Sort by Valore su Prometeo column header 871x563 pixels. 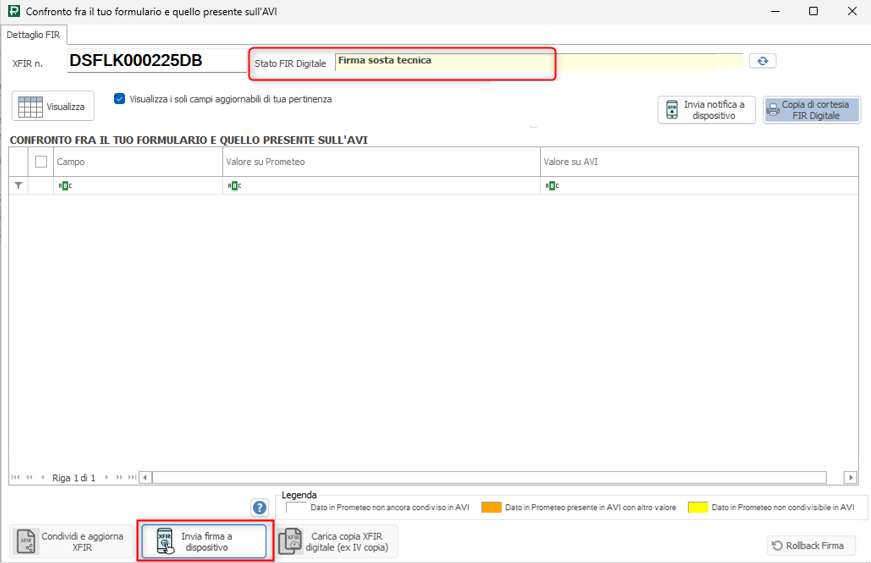(380, 161)
